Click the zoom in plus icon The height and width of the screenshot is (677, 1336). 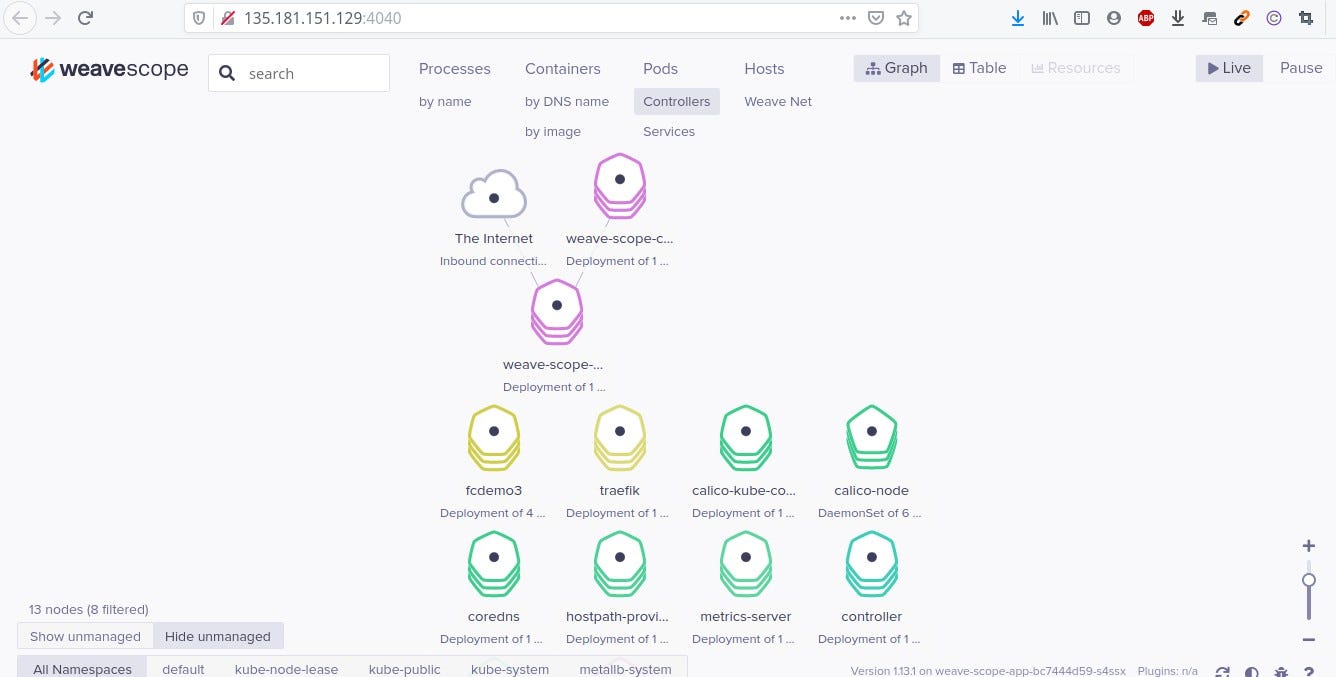[1308, 546]
